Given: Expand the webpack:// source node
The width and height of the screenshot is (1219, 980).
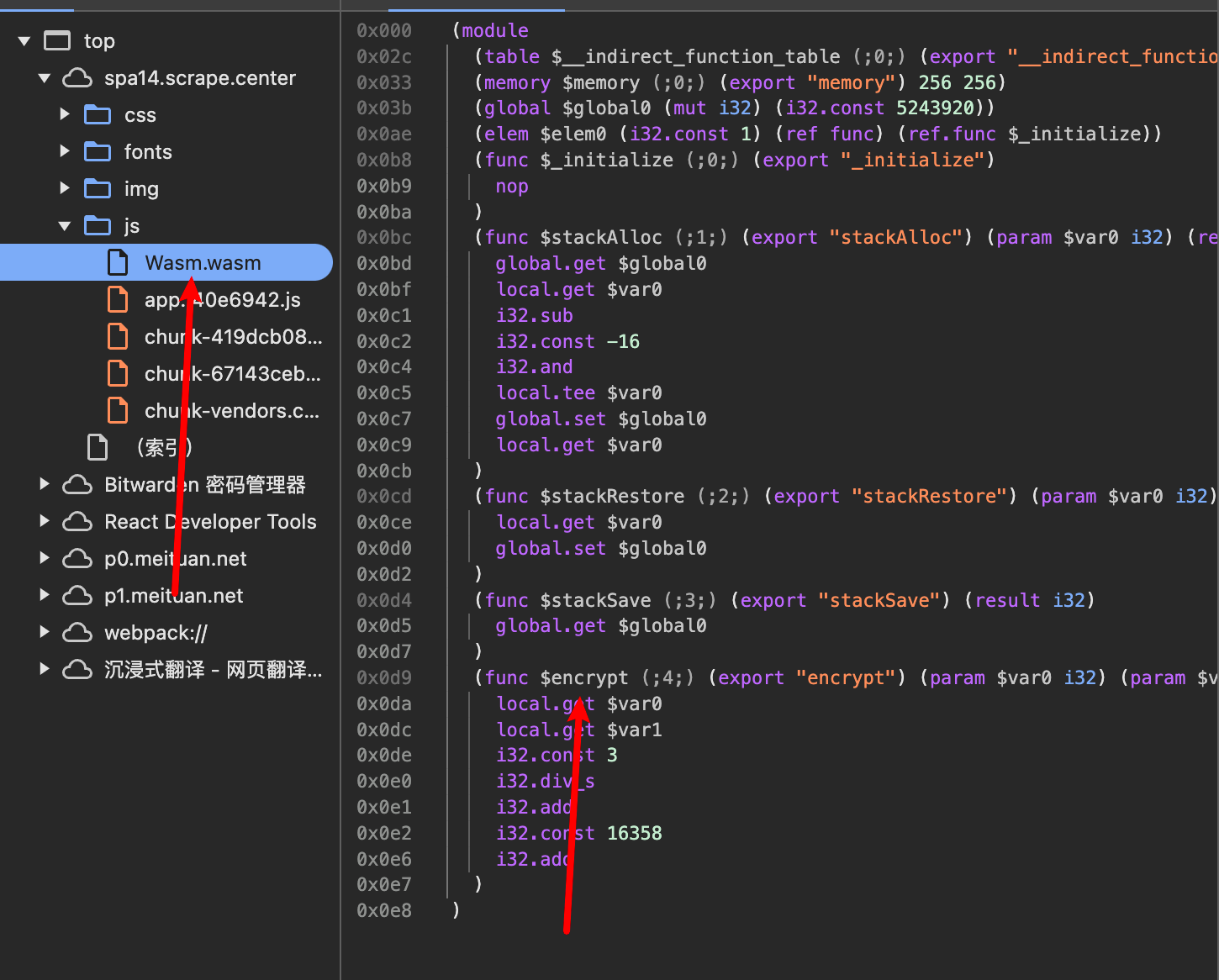Looking at the screenshot, I should [45, 632].
